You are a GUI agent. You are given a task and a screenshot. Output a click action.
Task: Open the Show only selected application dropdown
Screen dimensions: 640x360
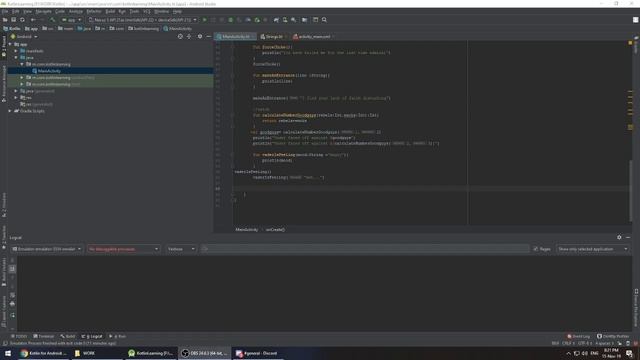[593, 249]
